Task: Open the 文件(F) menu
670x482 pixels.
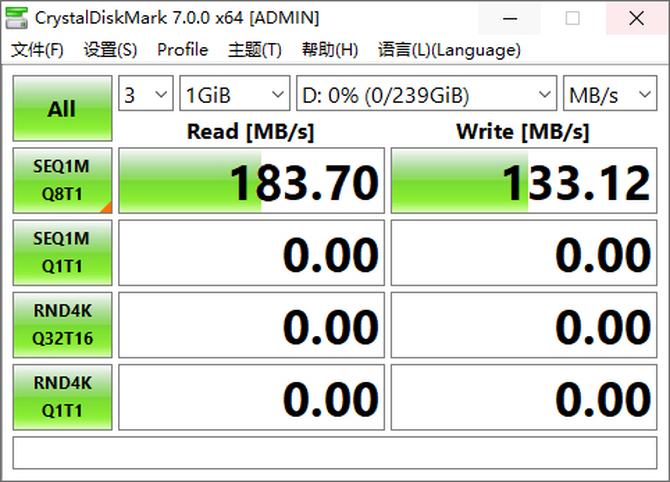Action: pos(37,50)
